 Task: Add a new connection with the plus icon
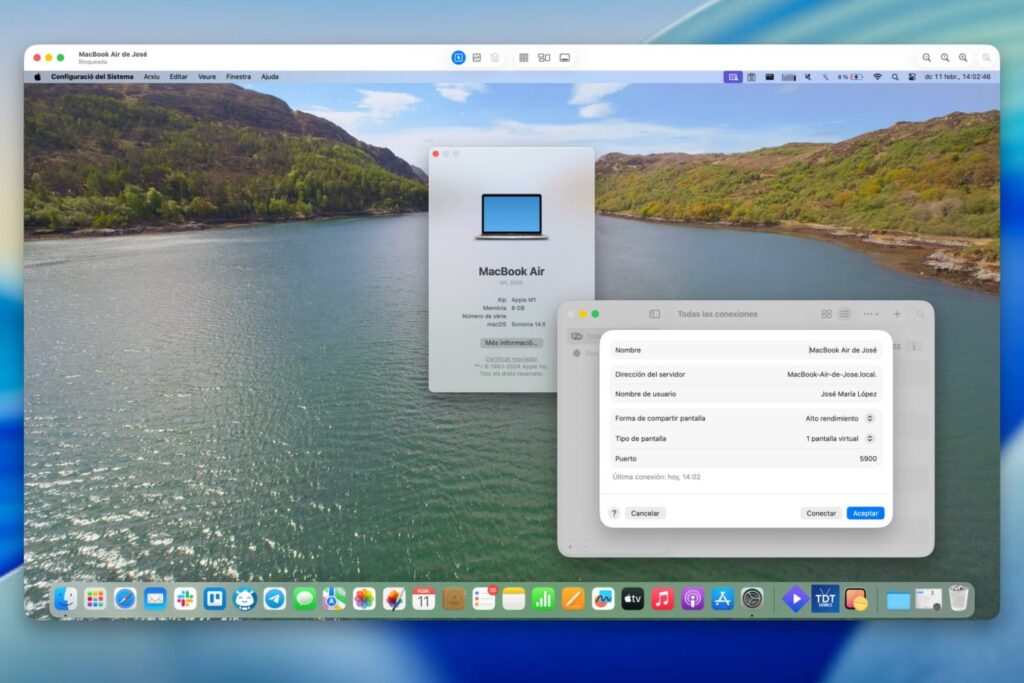point(898,313)
